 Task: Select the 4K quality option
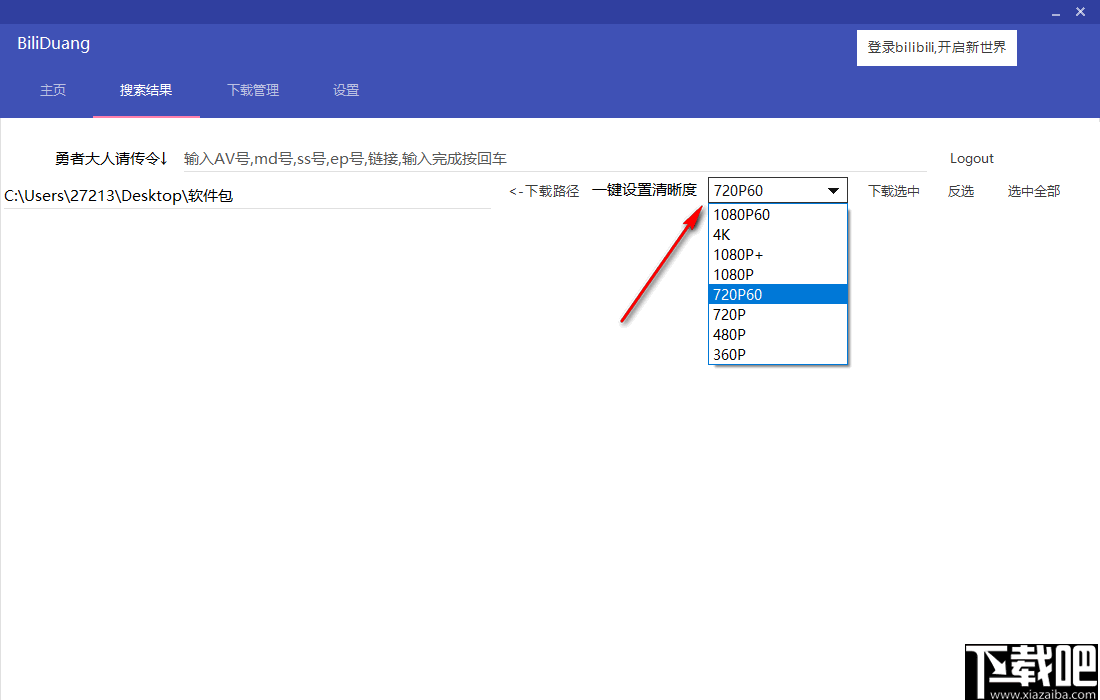pyautogui.click(x=720, y=234)
